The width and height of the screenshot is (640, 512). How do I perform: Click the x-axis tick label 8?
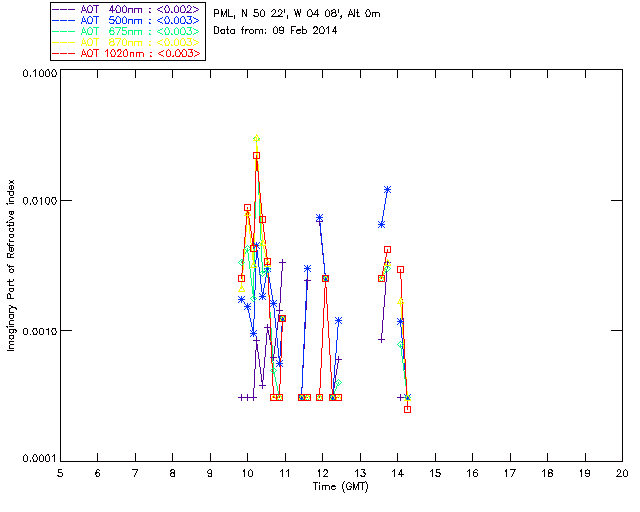(x=173, y=473)
